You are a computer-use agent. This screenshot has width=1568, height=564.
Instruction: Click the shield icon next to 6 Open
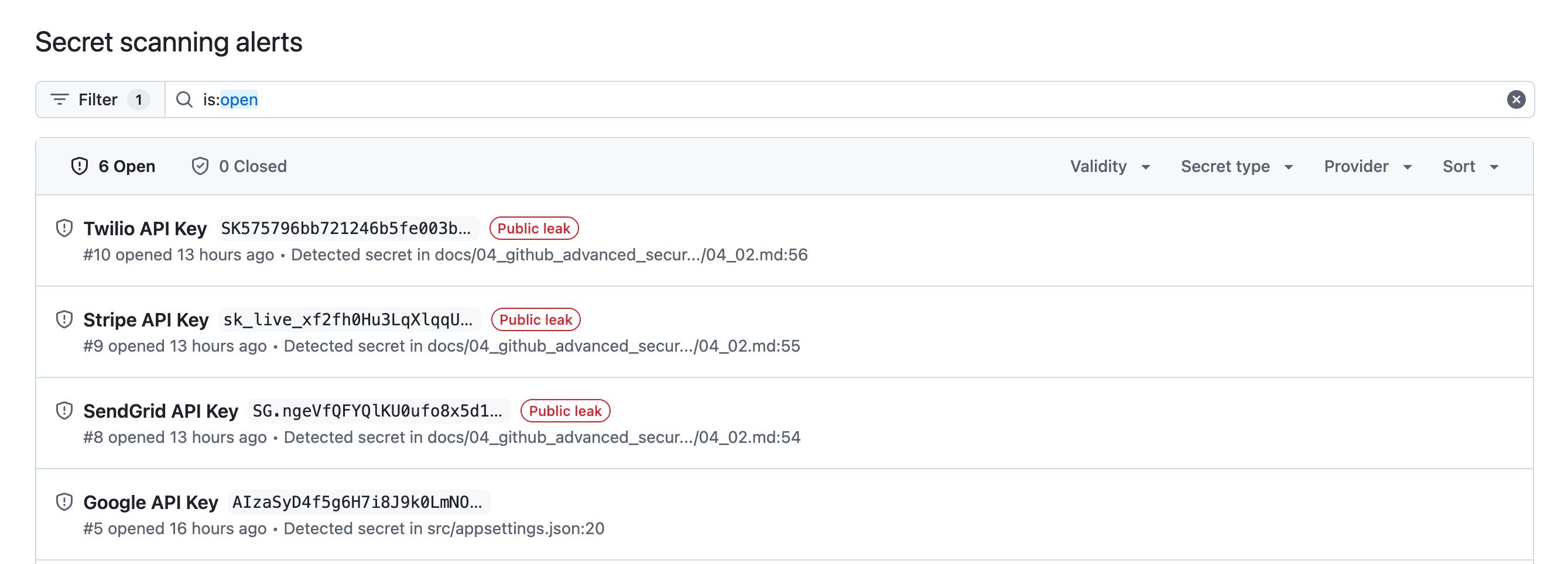(x=81, y=166)
